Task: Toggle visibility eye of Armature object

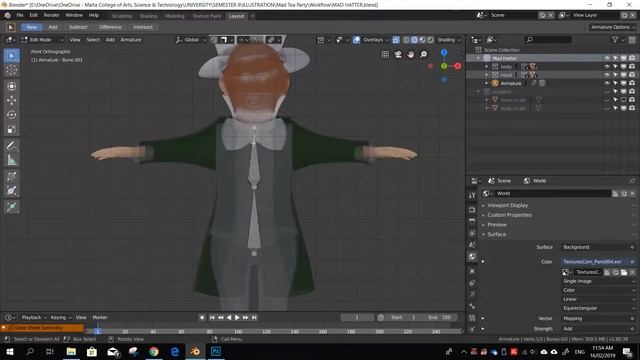Action: [x=607, y=83]
